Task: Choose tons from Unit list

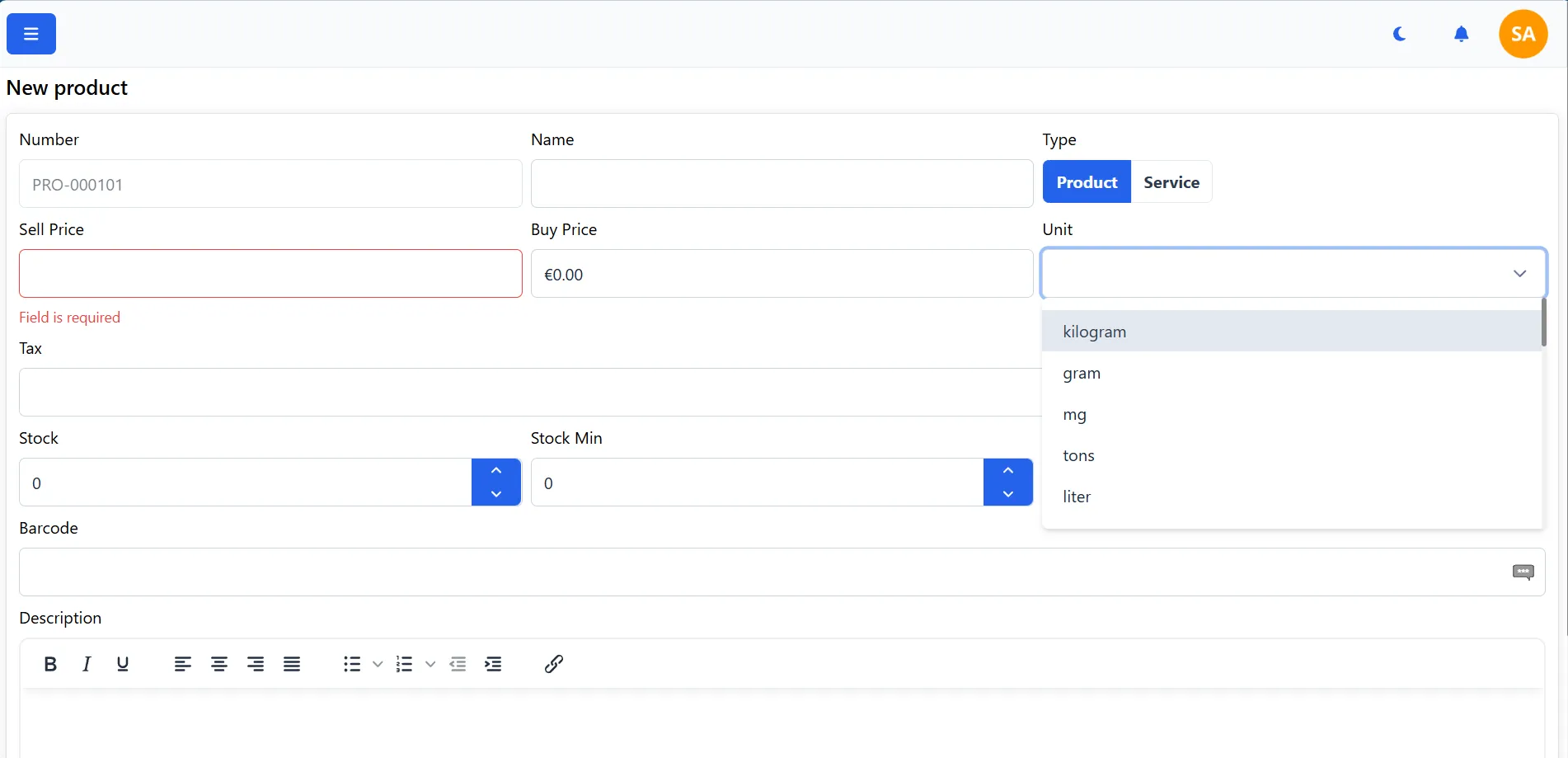Action: [x=1292, y=455]
